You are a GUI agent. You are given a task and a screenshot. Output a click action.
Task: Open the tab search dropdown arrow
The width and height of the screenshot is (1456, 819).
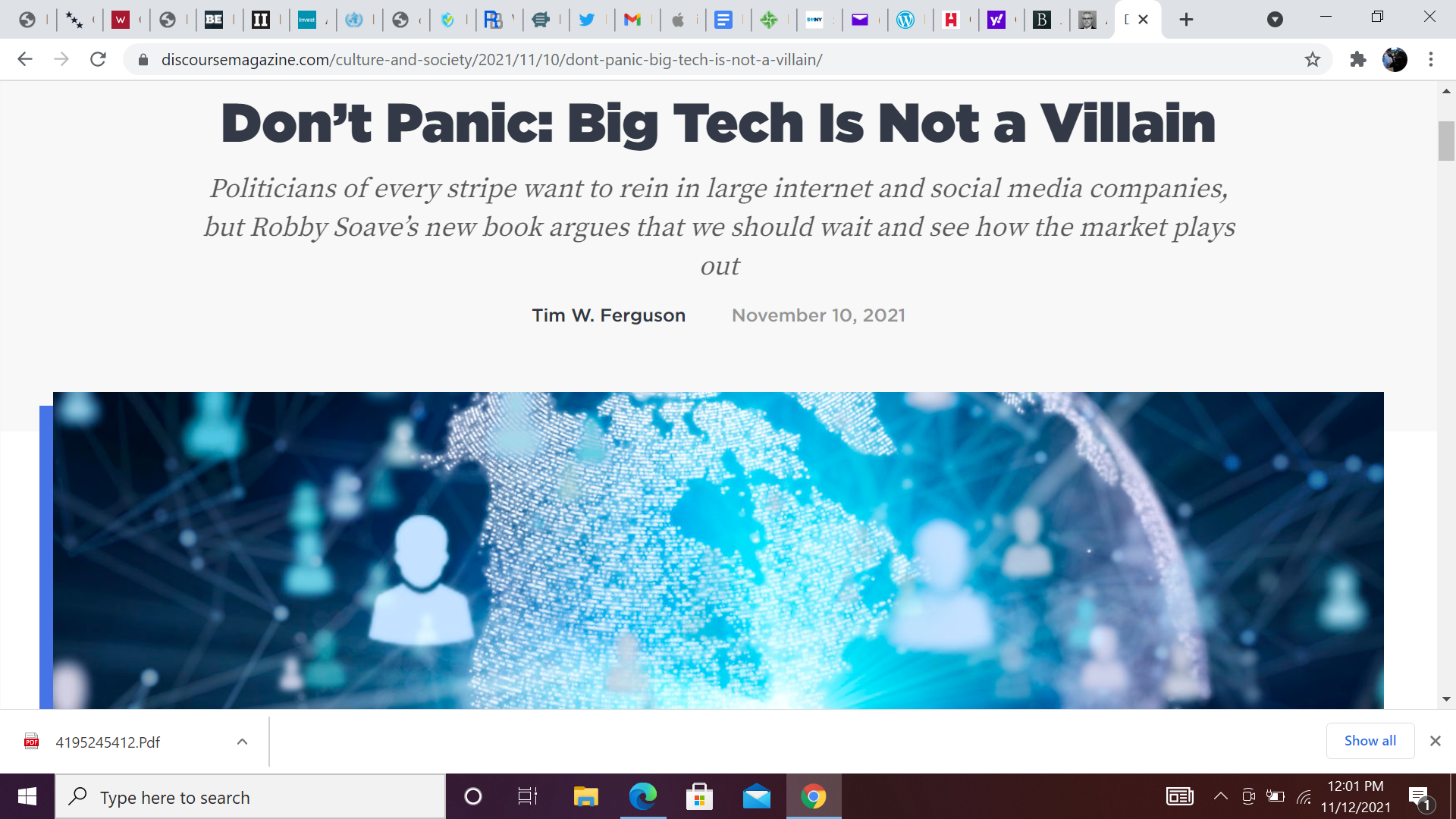1275,20
